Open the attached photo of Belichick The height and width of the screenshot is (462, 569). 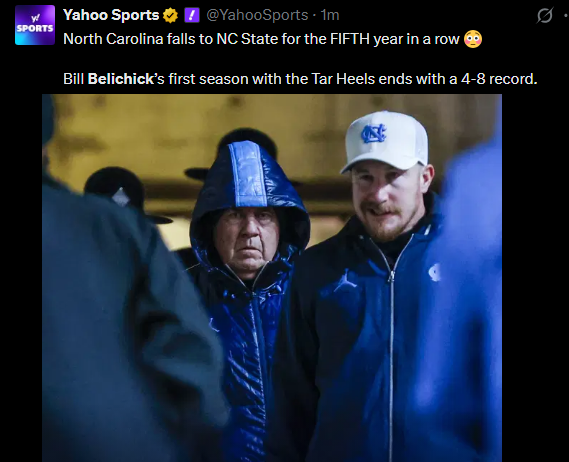[x=272, y=278]
